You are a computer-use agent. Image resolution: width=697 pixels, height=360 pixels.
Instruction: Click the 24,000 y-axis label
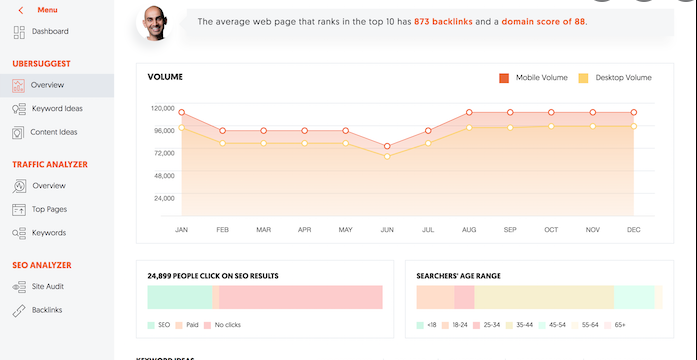pos(164,198)
